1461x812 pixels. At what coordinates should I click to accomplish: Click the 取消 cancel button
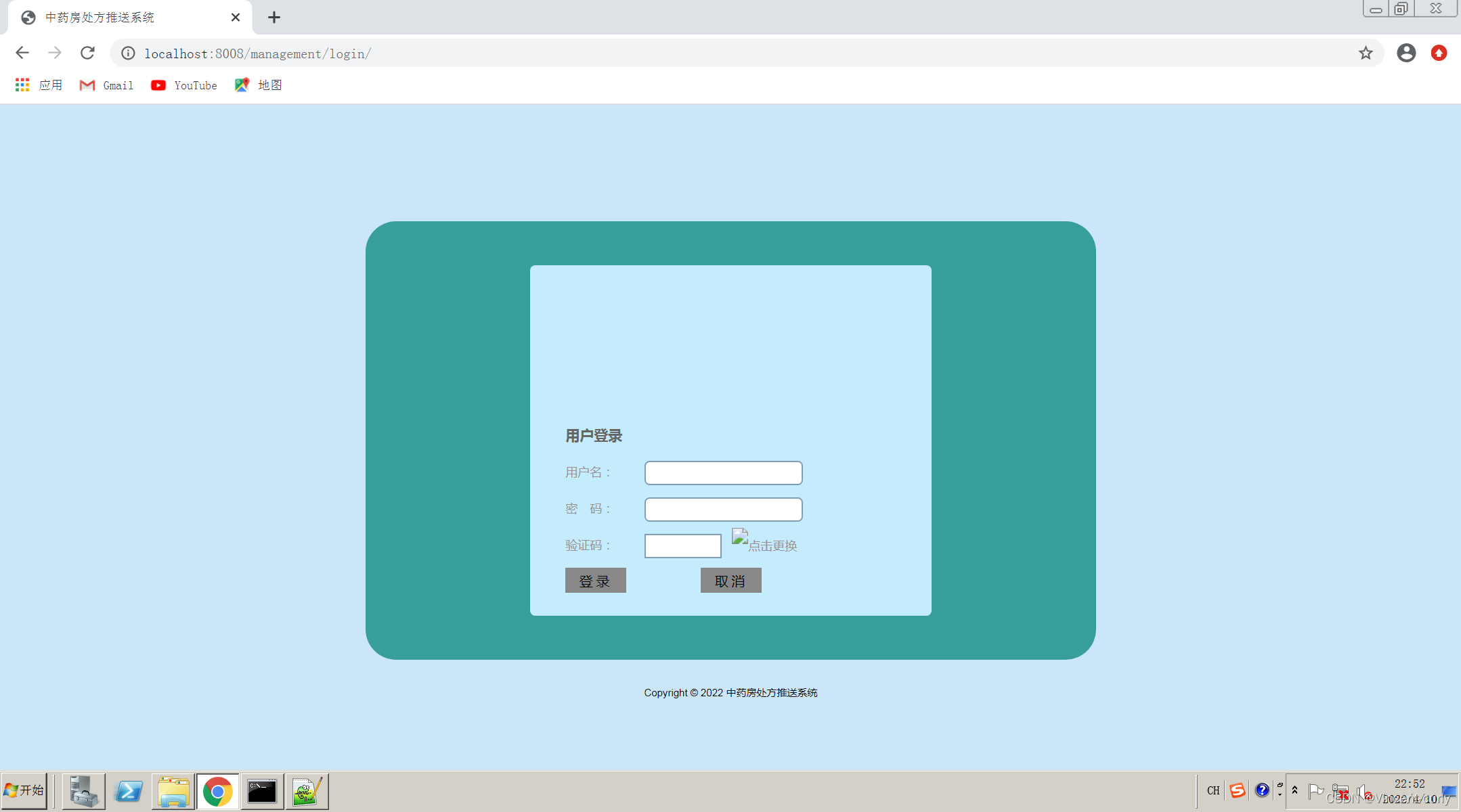point(730,581)
